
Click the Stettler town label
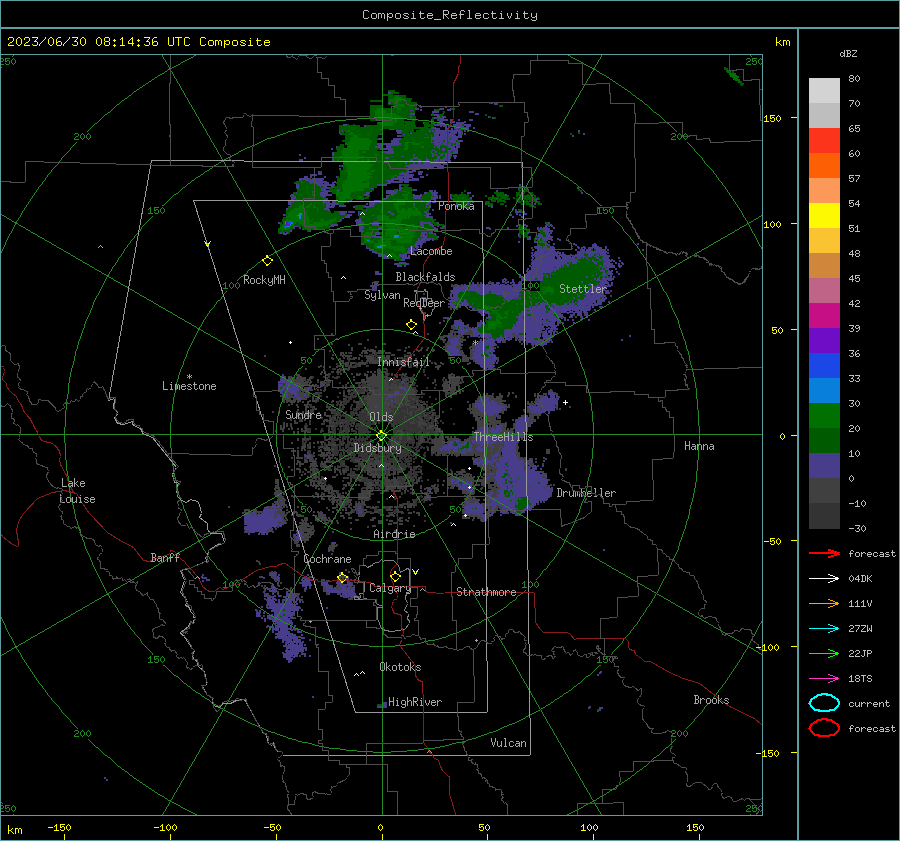coord(583,289)
